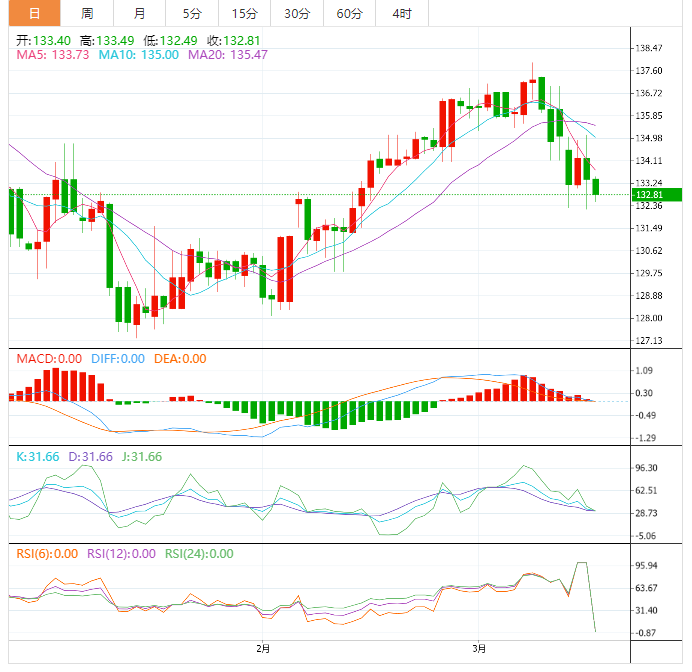Viewport: 692px width, 672px height.
Task: Click the MACD axis value -1.29
Action: 645,438
